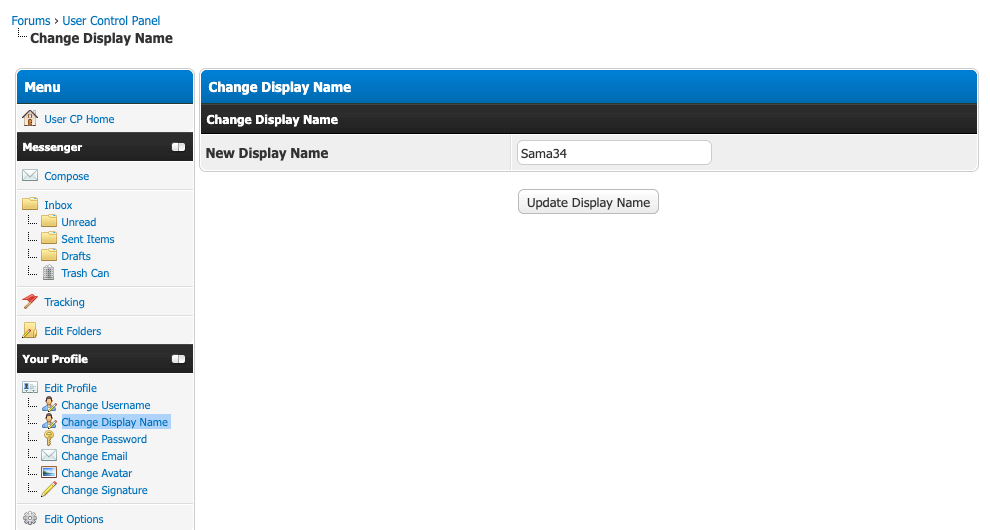
Task: Click the New Display Name input field
Action: pyautogui.click(x=614, y=153)
